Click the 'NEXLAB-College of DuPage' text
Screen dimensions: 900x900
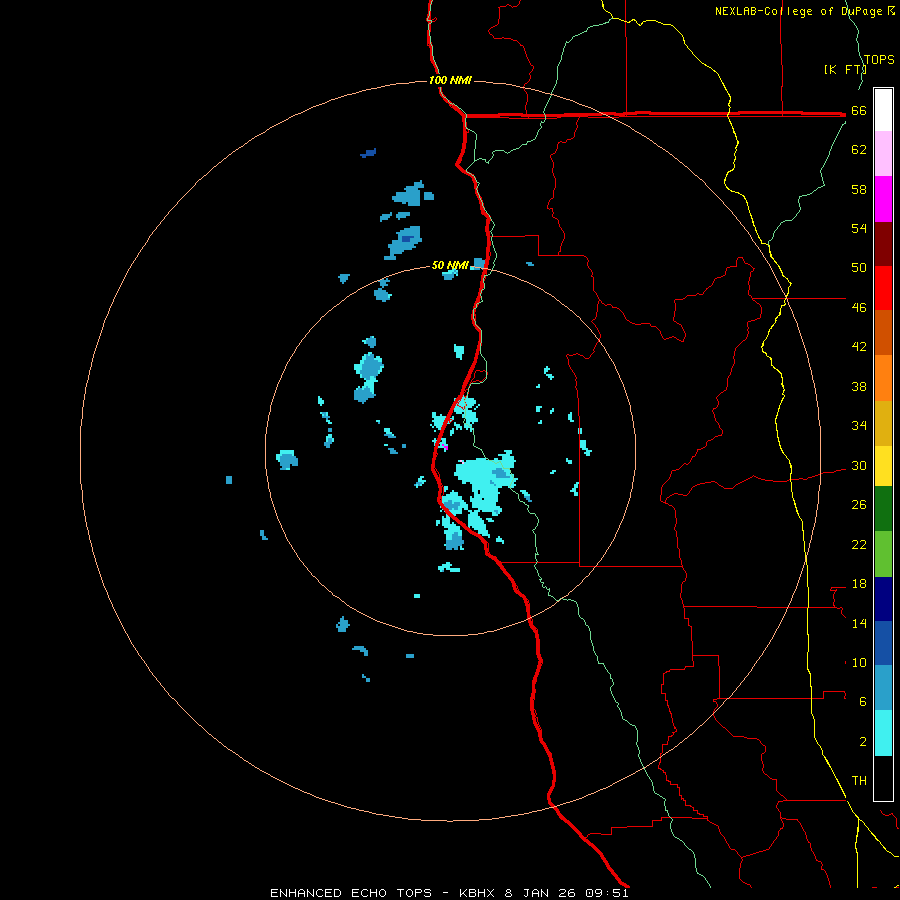(798, 11)
